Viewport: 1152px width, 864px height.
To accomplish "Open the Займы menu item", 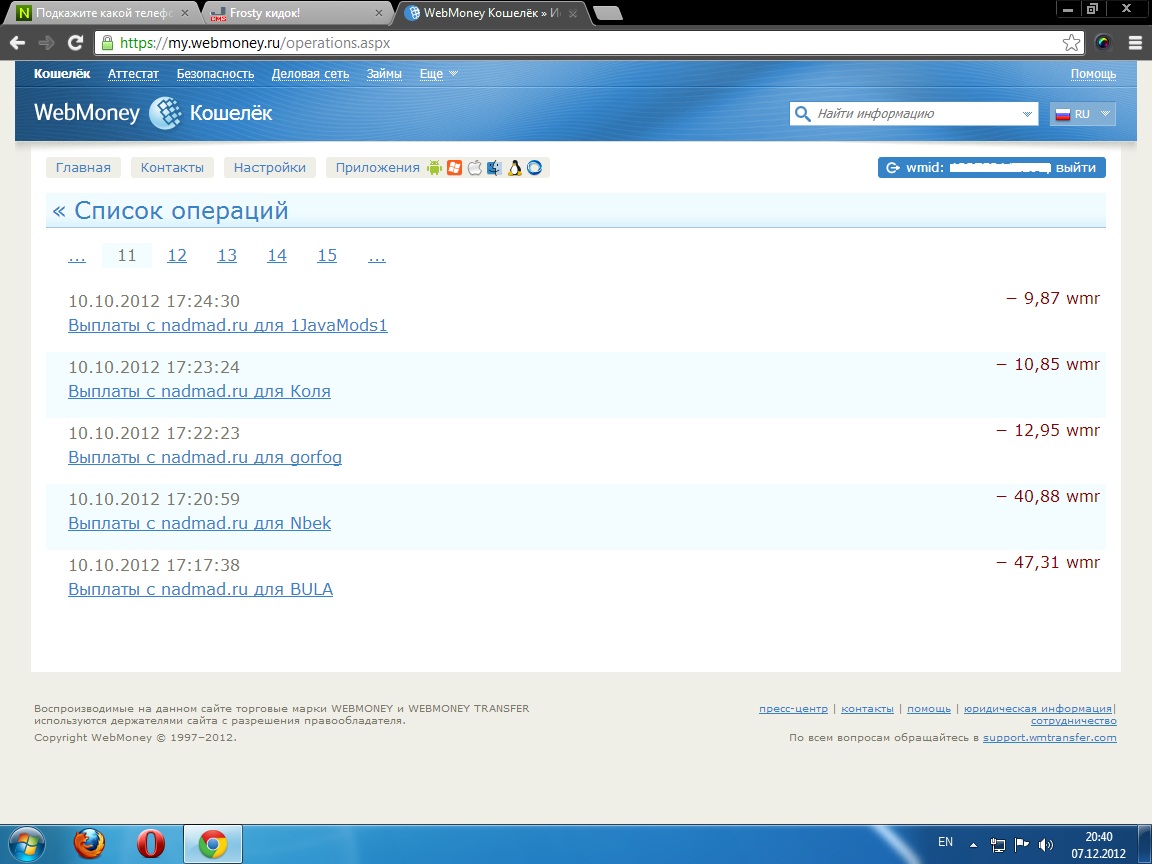I will click(384, 73).
